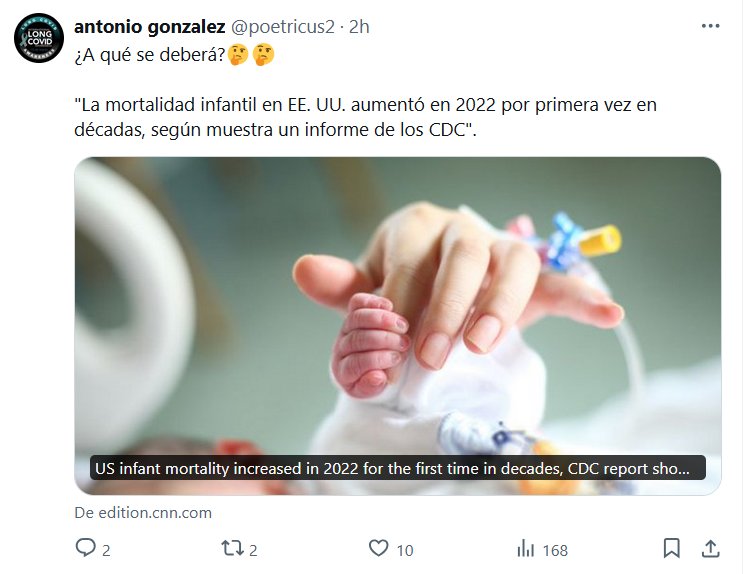750x574 pixels.
Task: Click the US infant mortality headline caption
Action: point(392,468)
